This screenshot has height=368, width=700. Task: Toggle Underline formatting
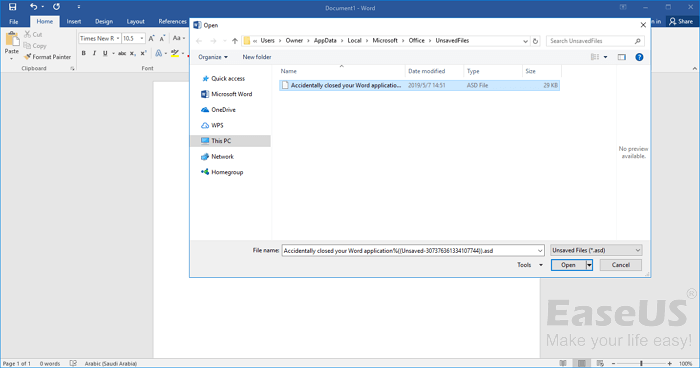pos(105,53)
